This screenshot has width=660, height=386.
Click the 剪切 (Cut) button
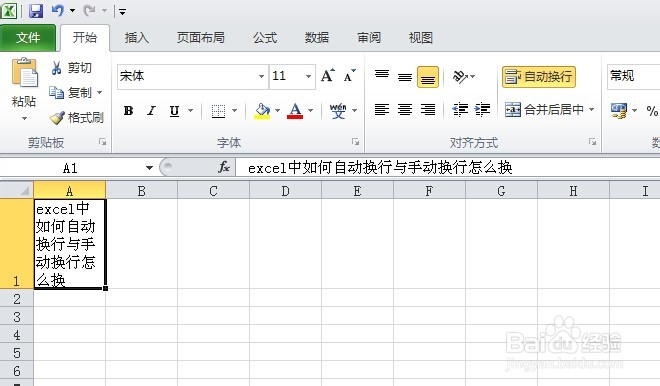71,68
